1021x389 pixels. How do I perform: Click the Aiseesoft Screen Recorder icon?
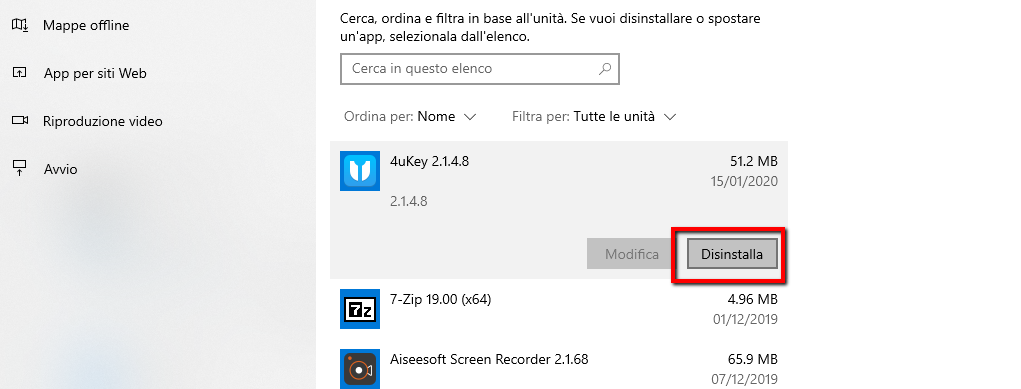360,369
